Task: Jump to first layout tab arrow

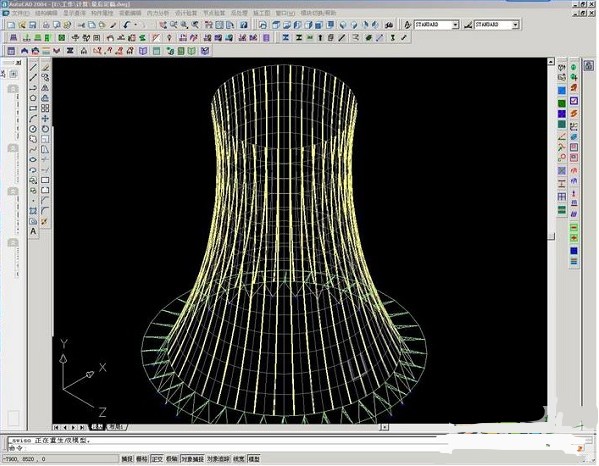Action: tap(57, 427)
